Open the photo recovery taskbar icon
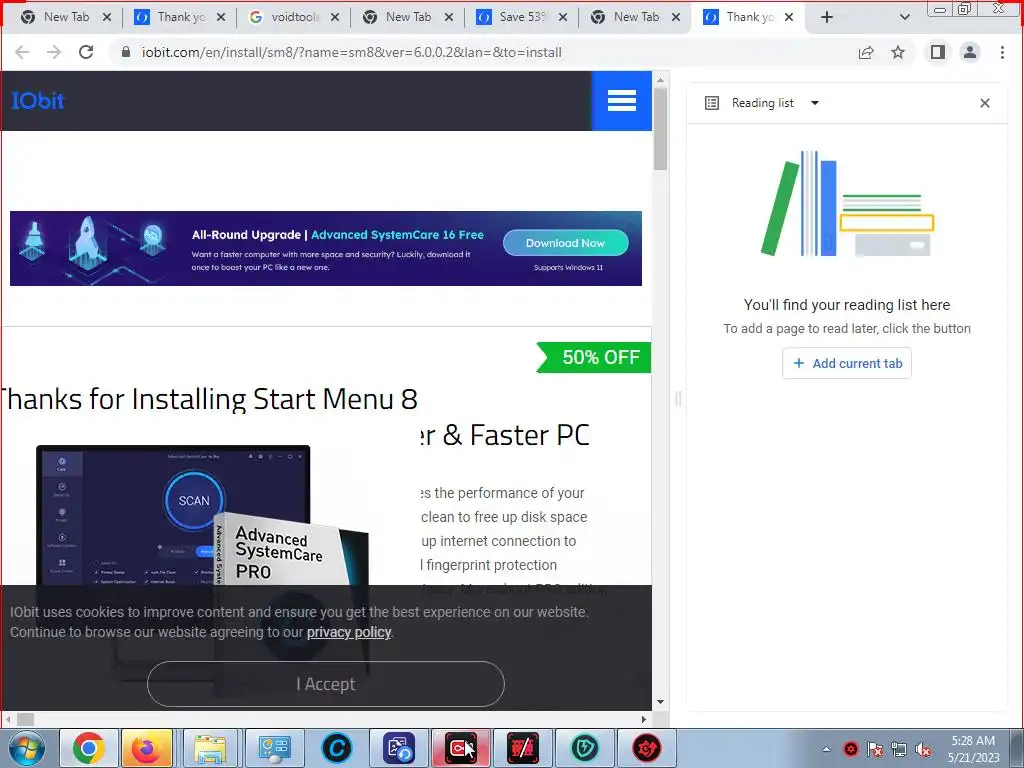 click(x=399, y=748)
